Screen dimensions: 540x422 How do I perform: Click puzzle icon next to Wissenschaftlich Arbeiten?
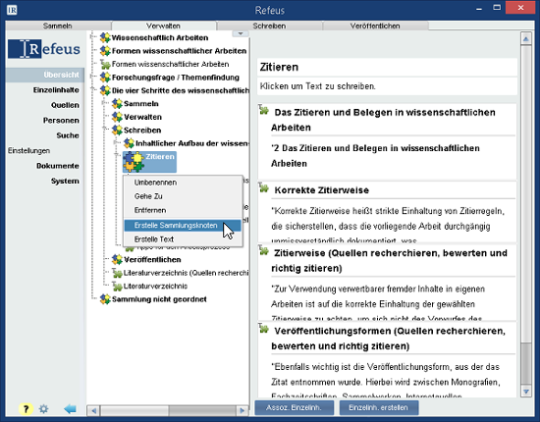[105, 38]
